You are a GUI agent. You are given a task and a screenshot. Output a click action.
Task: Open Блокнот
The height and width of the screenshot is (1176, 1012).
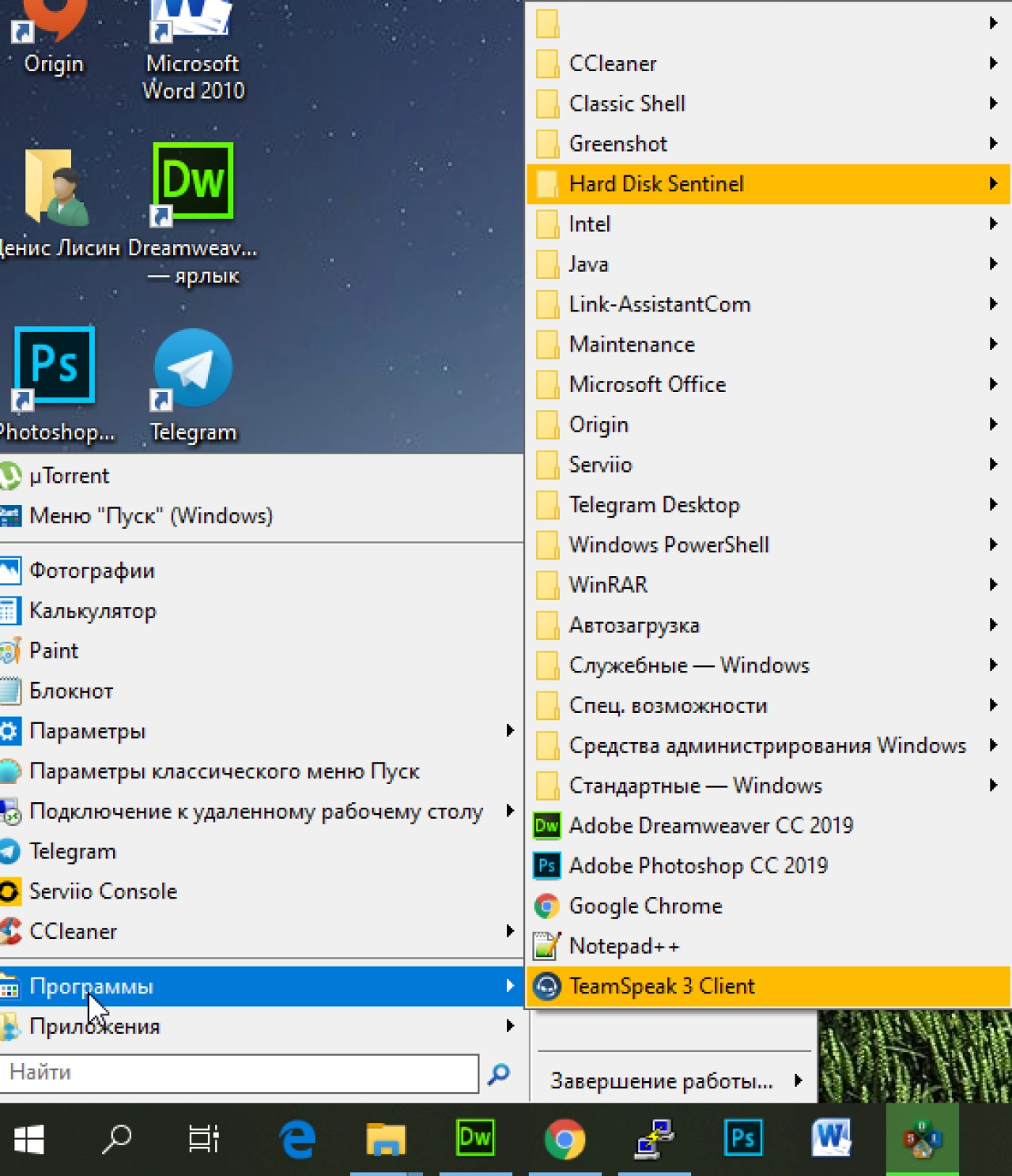[x=261, y=691]
